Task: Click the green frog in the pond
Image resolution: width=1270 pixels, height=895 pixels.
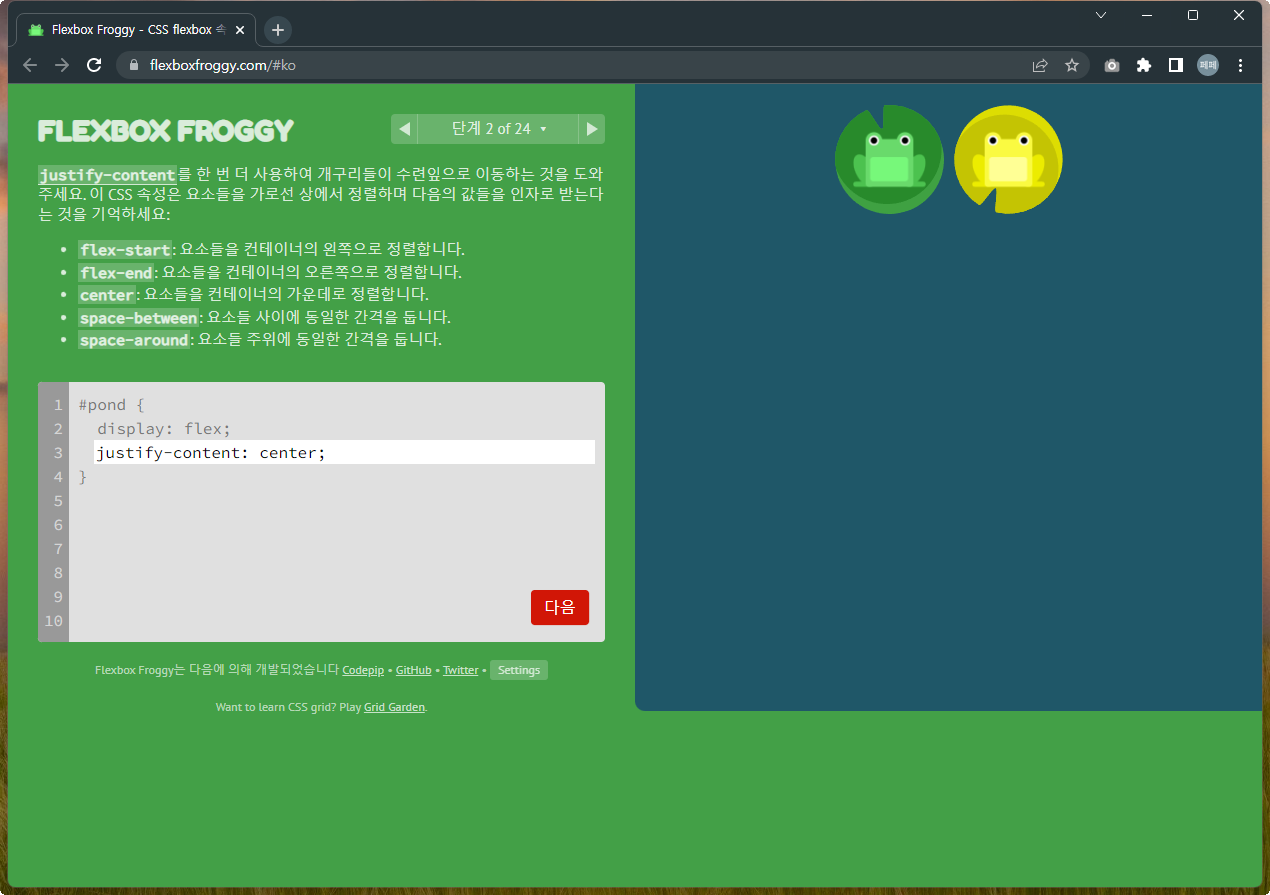Action: tap(889, 159)
